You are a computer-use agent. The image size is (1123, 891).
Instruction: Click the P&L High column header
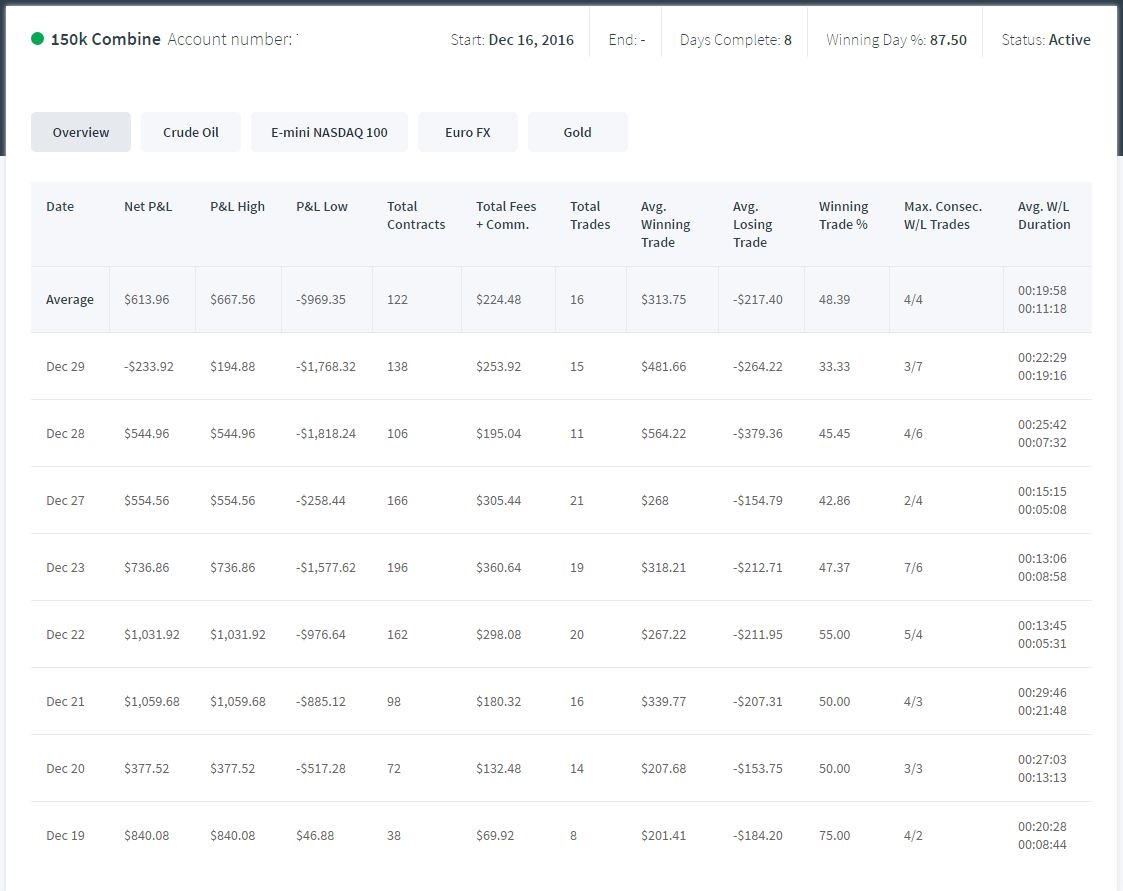pos(237,206)
